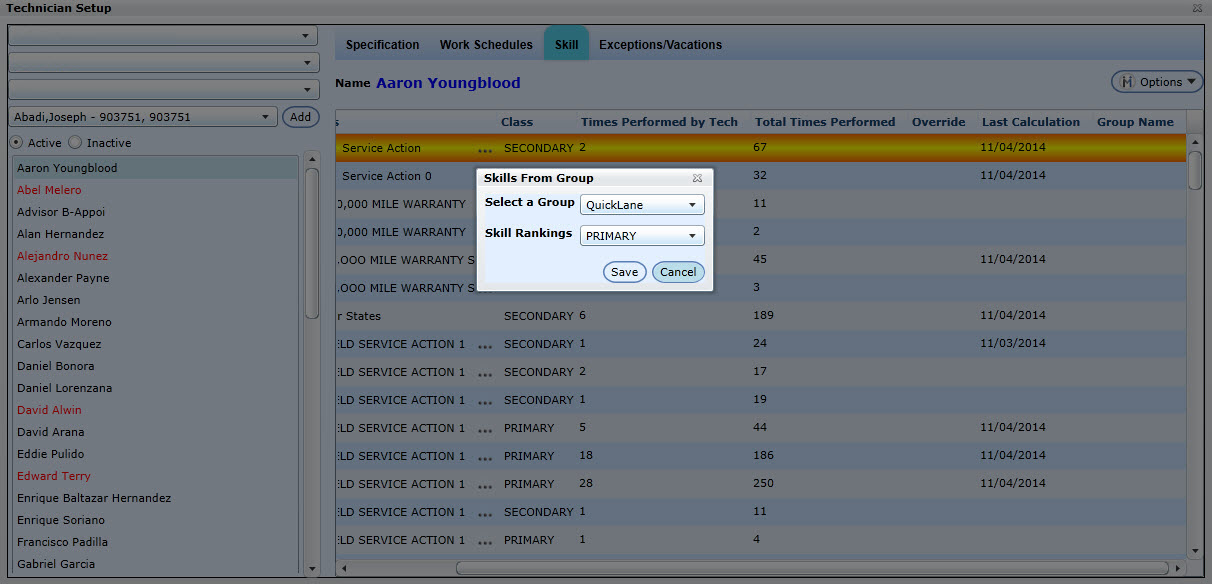Click Save in the group dialog

(624, 272)
